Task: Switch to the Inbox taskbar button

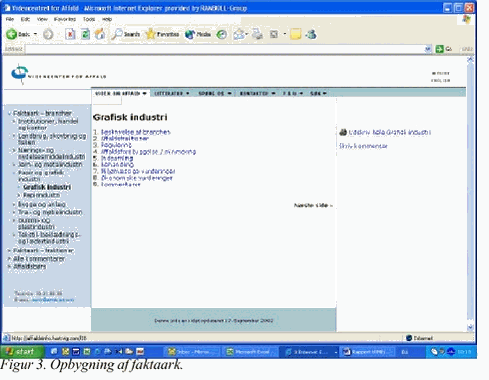Action: click(x=191, y=352)
